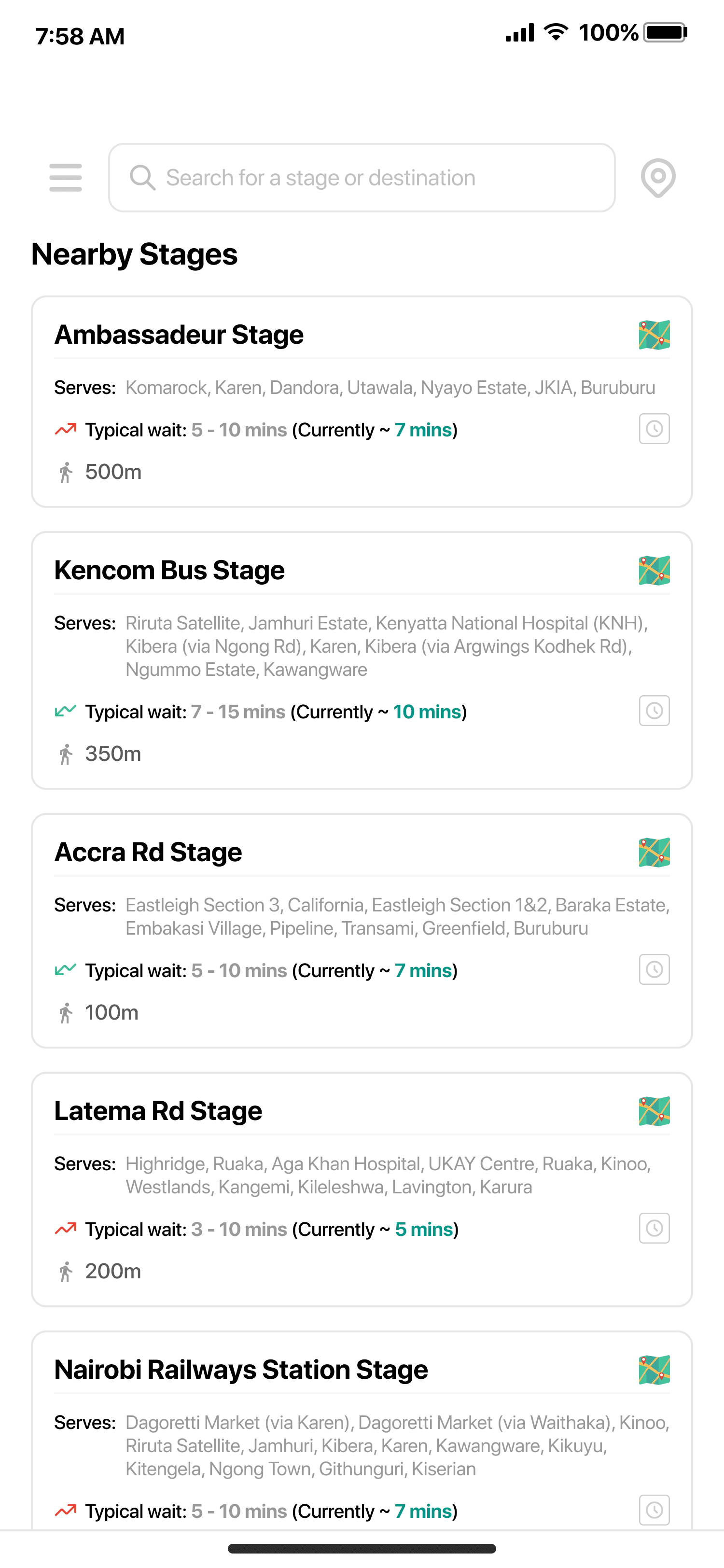
Task: Open map for Kencom Bus Stage
Action: 654,570
